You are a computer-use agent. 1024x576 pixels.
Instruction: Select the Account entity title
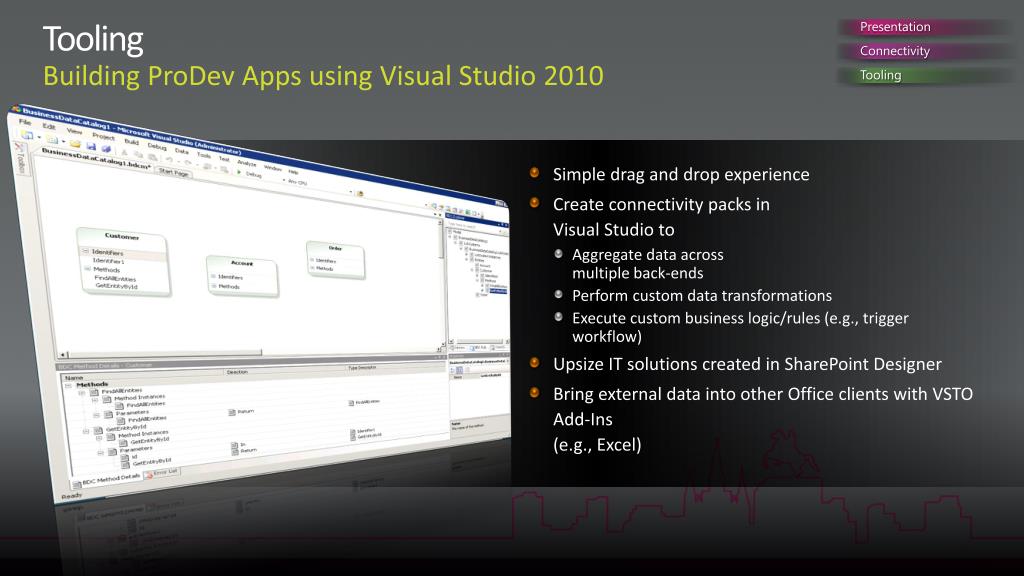click(242, 263)
